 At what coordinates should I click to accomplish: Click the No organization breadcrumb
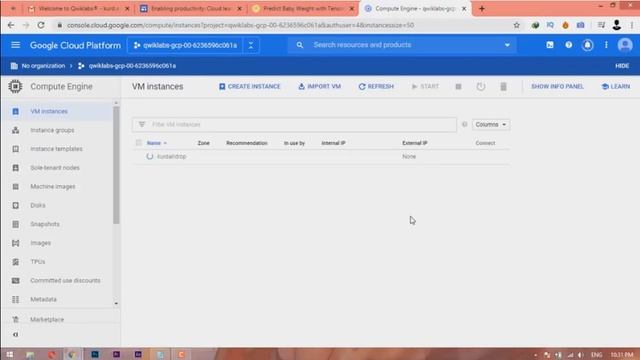click(x=43, y=66)
